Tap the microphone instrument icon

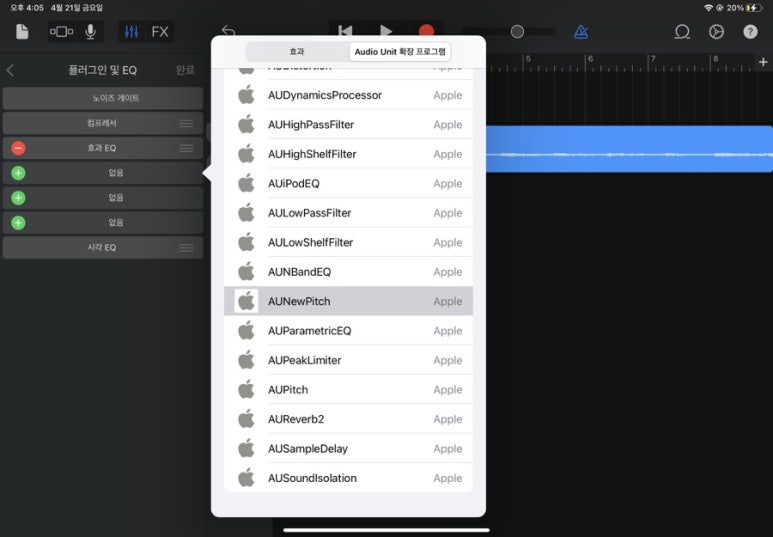point(90,32)
